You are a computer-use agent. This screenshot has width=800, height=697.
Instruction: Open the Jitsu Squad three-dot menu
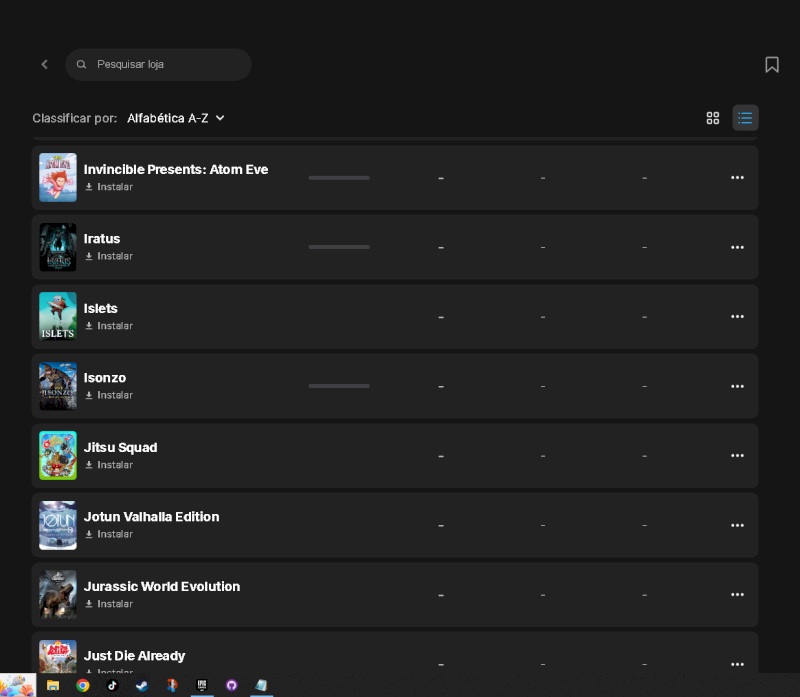pos(737,456)
